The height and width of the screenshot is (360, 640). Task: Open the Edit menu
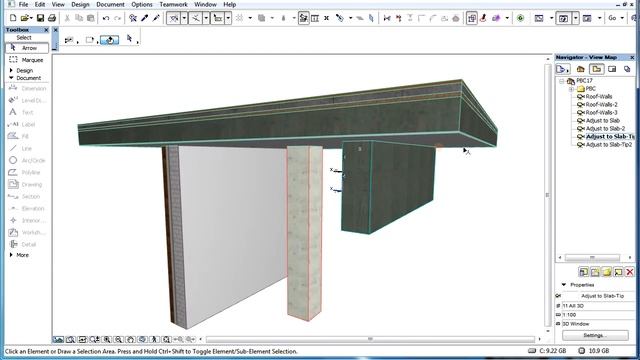pyautogui.click(x=40, y=4)
